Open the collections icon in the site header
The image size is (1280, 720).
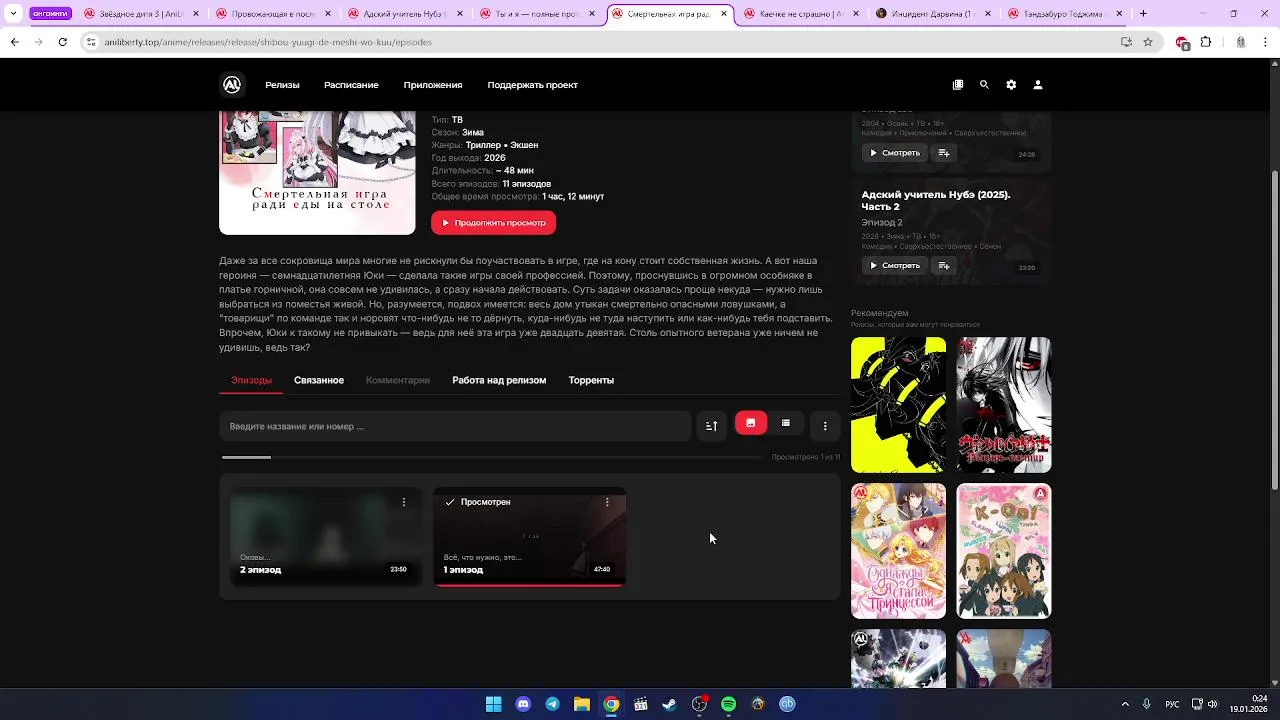point(958,85)
